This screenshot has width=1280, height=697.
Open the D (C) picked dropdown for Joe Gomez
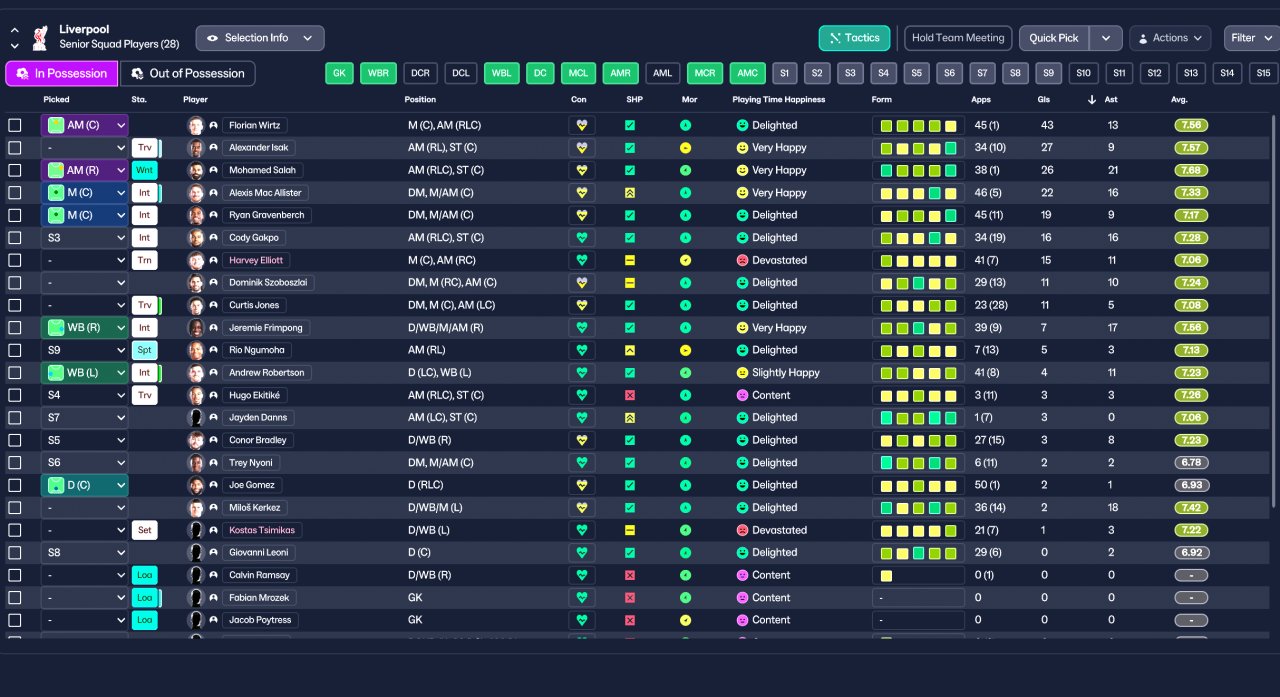(x=85, y=486)
